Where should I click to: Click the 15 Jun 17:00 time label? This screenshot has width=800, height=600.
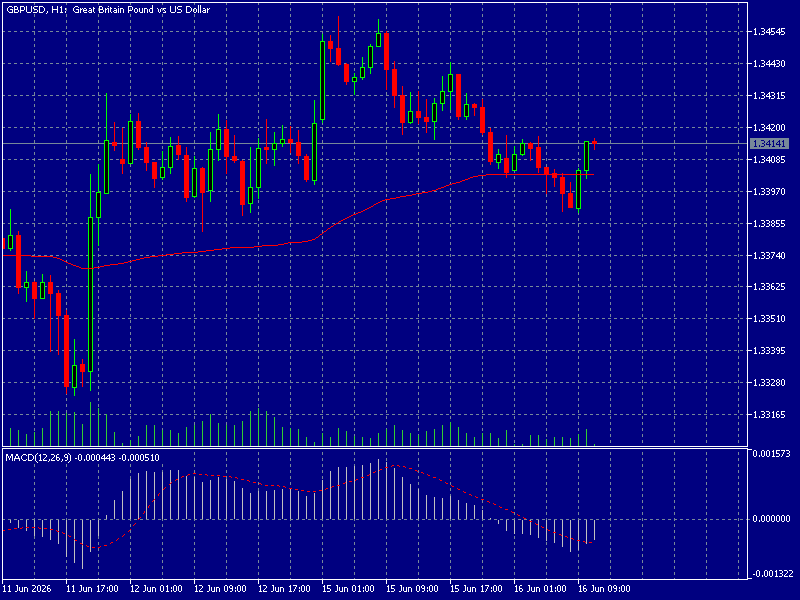point(476,589)
